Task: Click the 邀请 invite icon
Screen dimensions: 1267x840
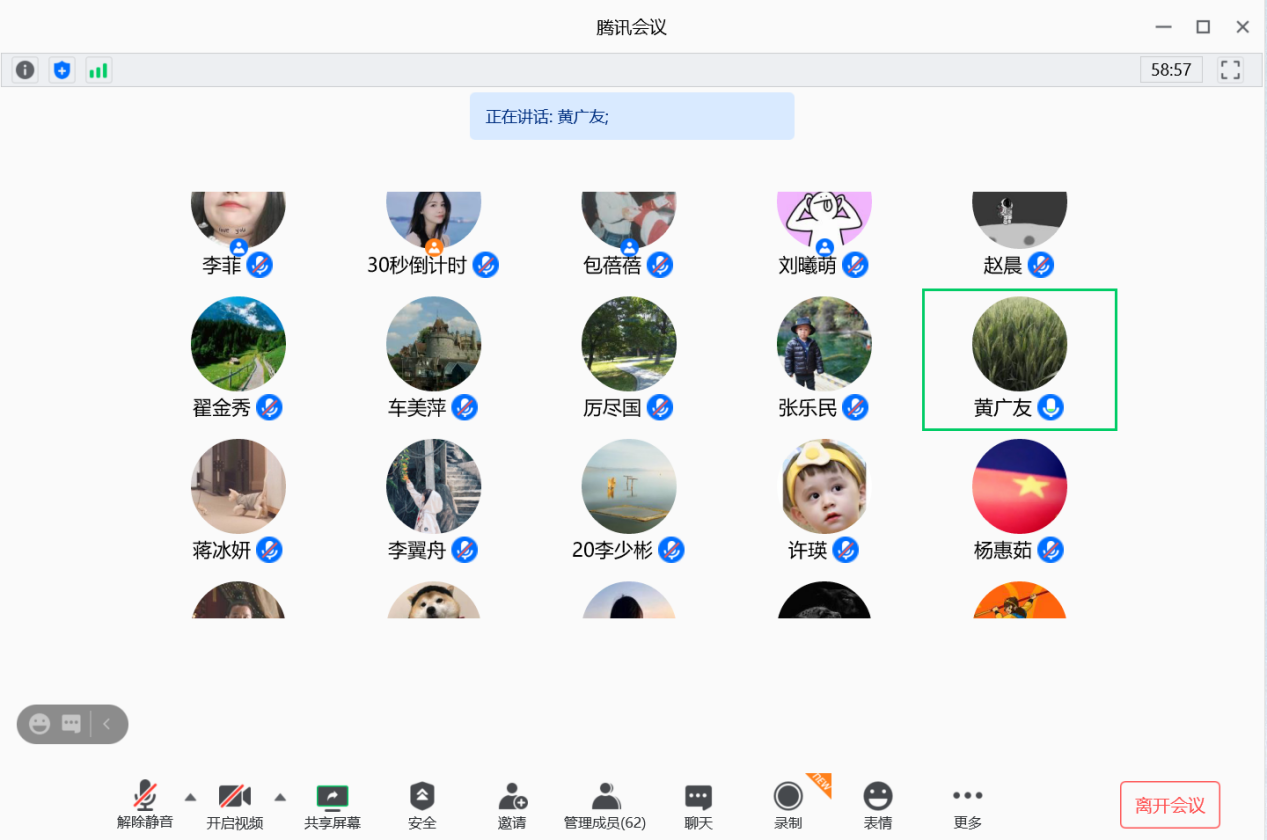Action: tap(512, 806)
